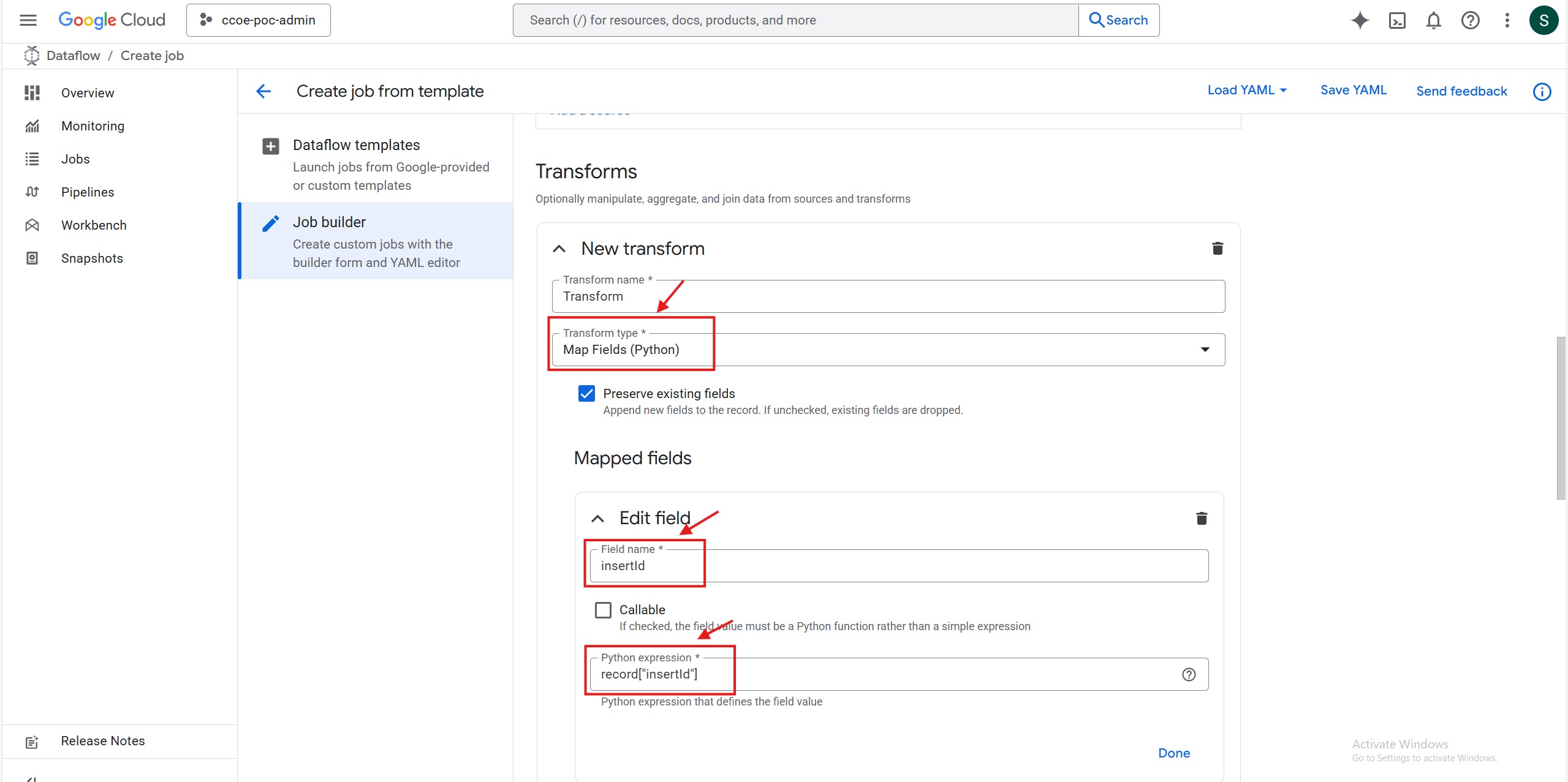Delete the Edit field entry trash icon
This screenshot has height=782, width=1568.
1201,519
